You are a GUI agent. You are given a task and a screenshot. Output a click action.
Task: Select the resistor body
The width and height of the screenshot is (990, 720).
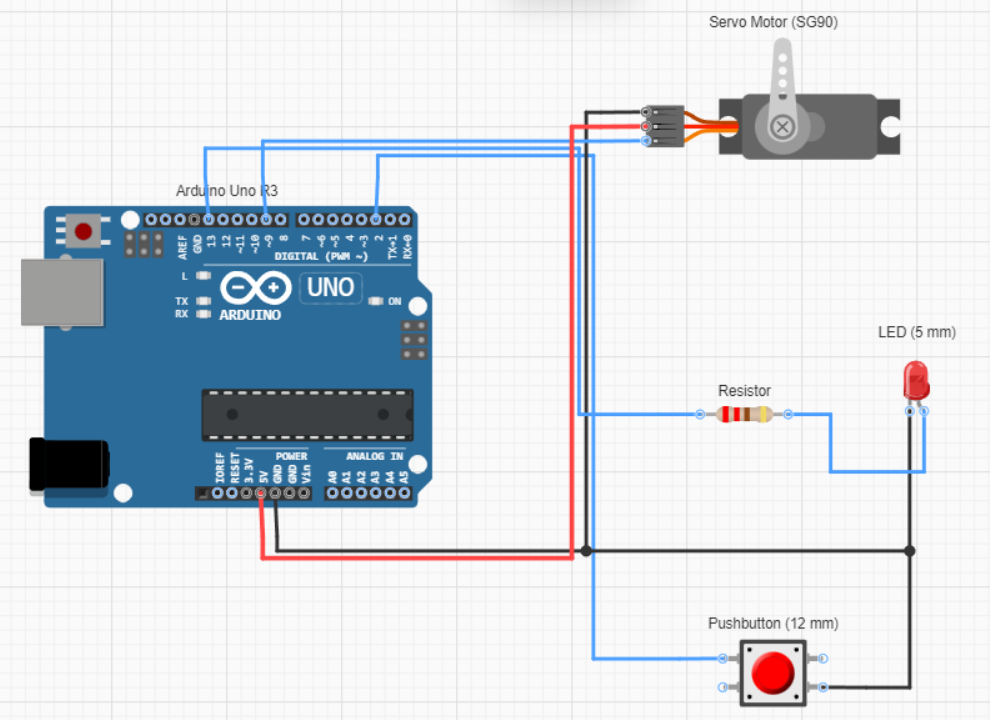744,414
